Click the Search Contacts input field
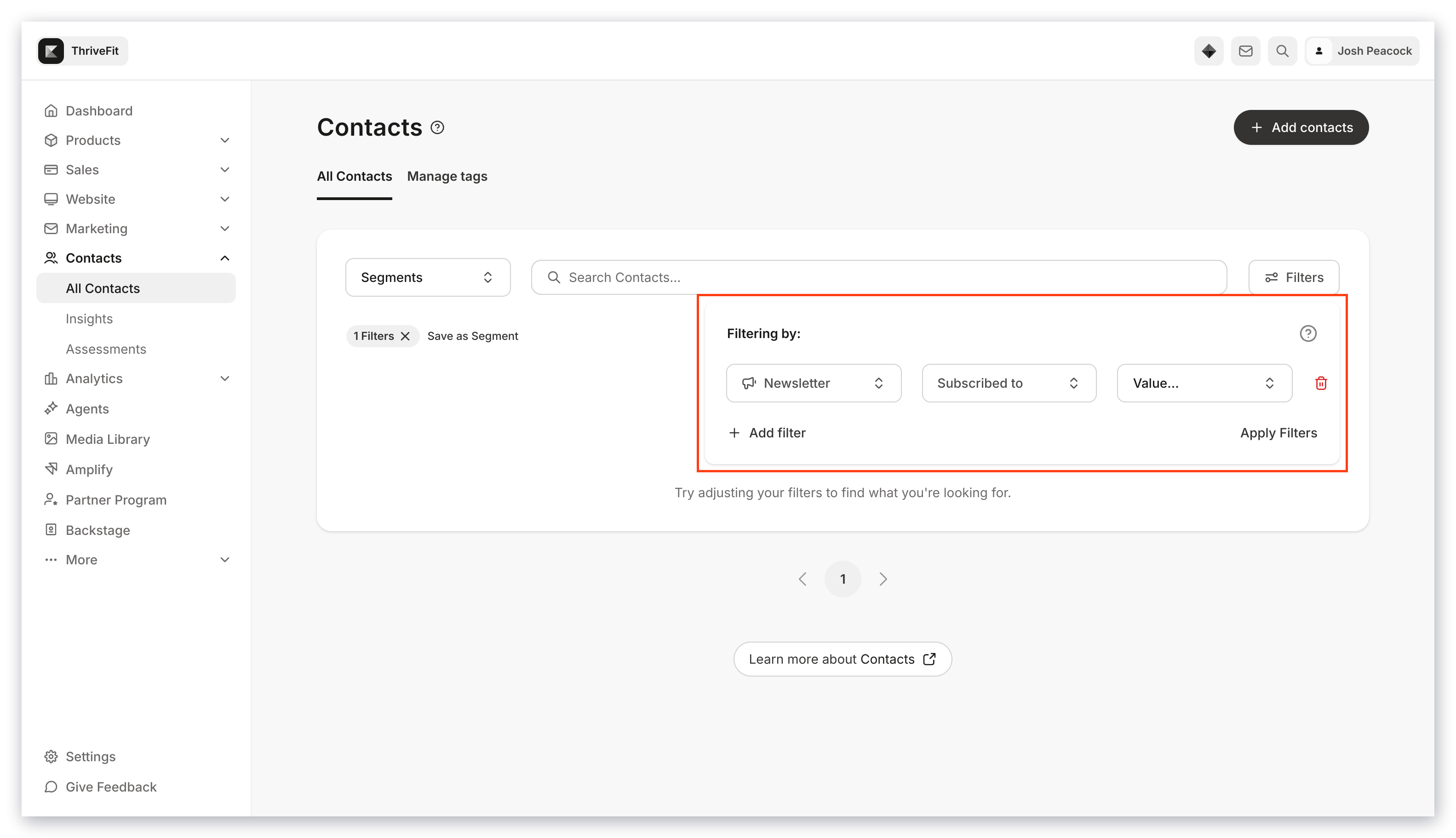 (x=879, y=277)
